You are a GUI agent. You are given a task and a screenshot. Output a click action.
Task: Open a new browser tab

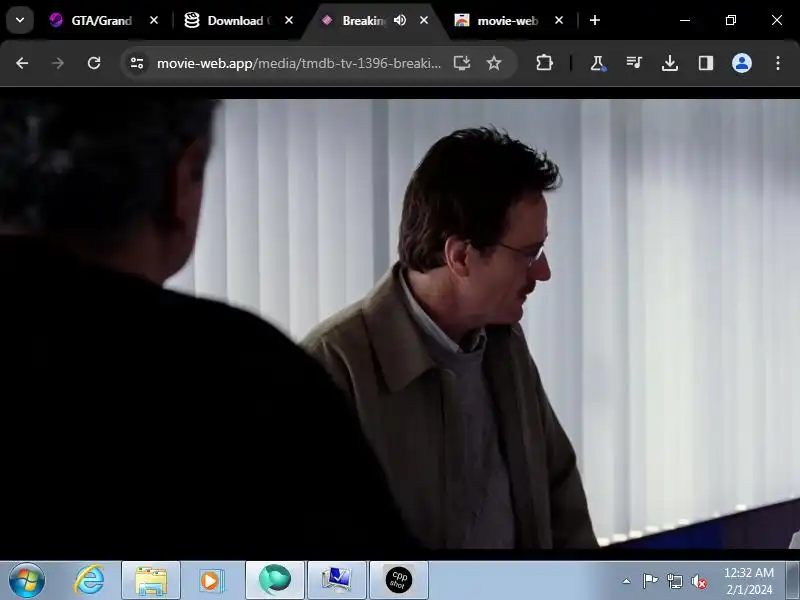tap(595, 20)
